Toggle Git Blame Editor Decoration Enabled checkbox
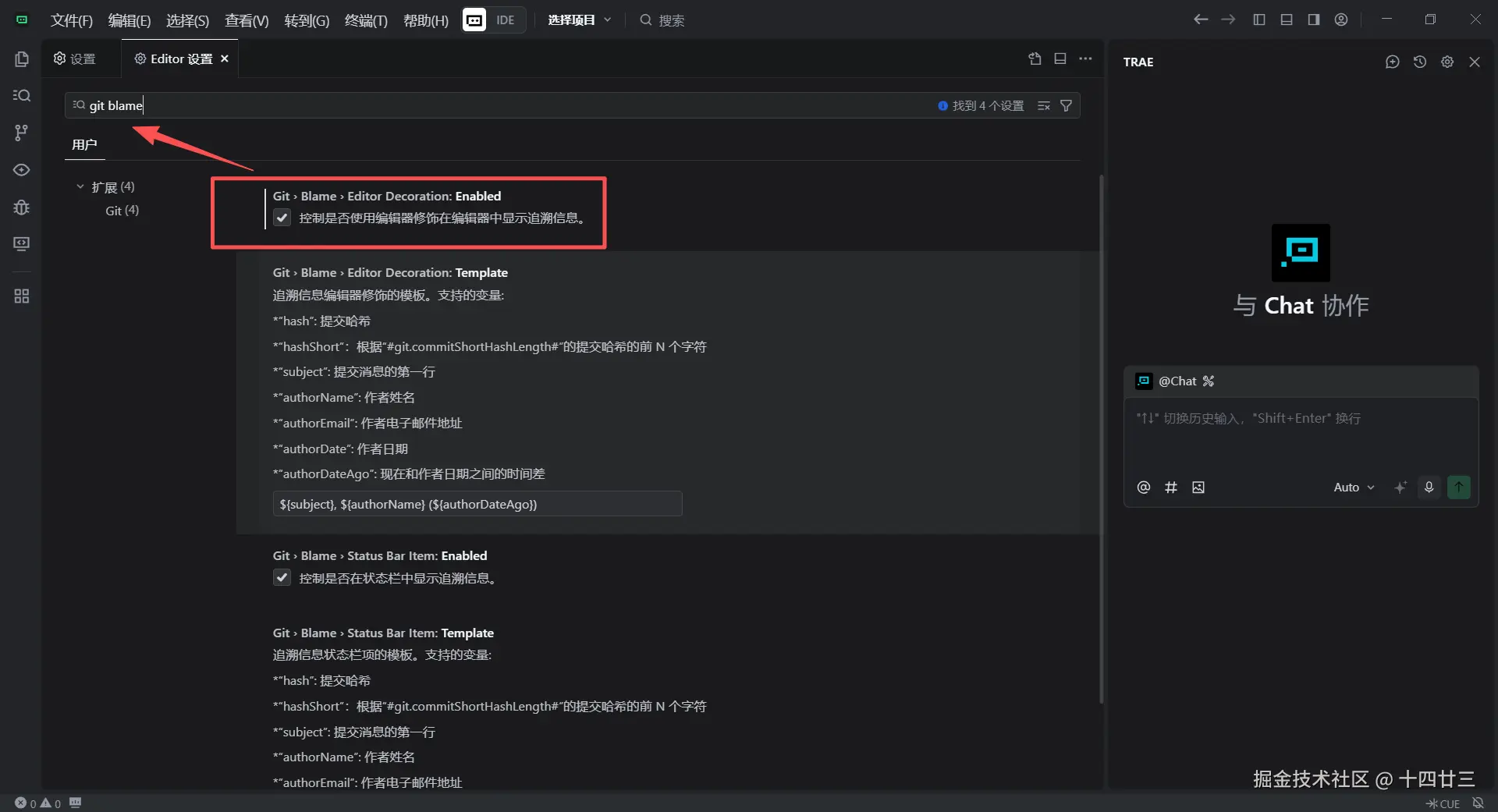The width and height of the screenshot is (1498, 812). (282, 218)
